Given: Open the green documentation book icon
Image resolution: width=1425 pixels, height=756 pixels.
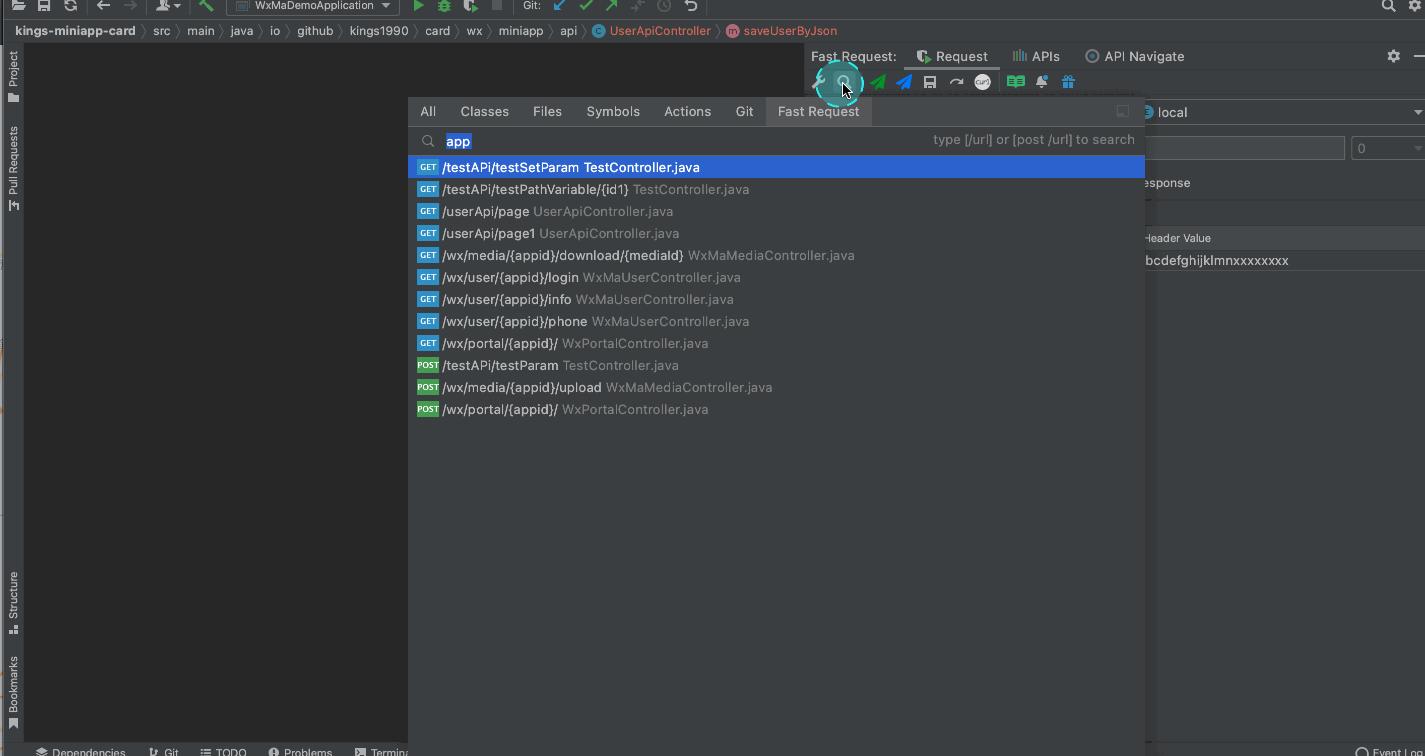Looking at the screenshot, I should [1016, 82].
